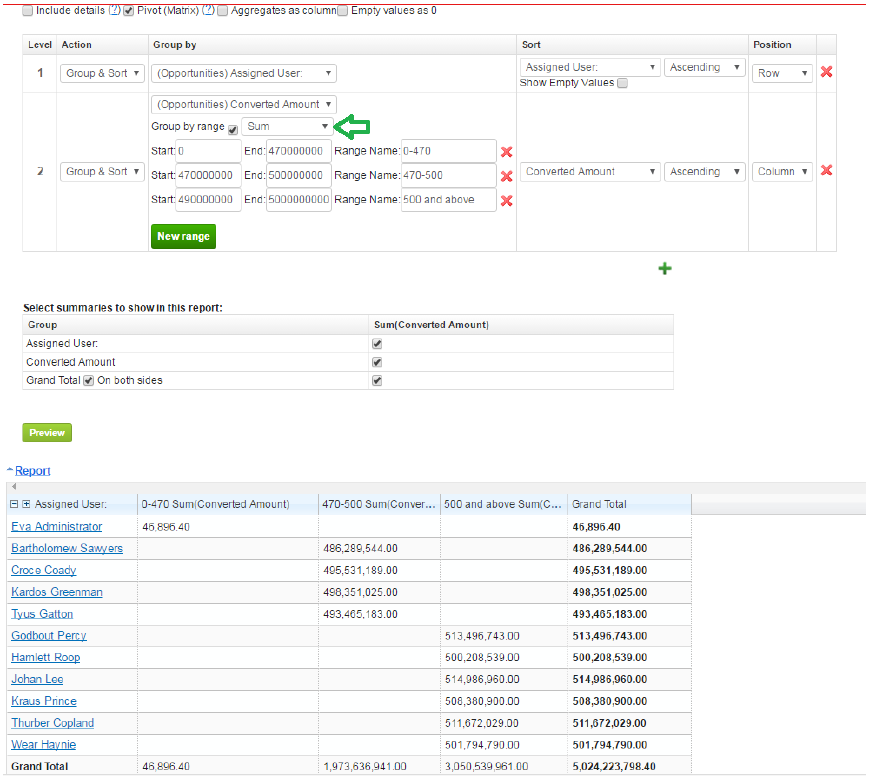Viewport: 875px width, 784px height.
Task: Add a new grouping level with green plus
Action: click(665, 269)
